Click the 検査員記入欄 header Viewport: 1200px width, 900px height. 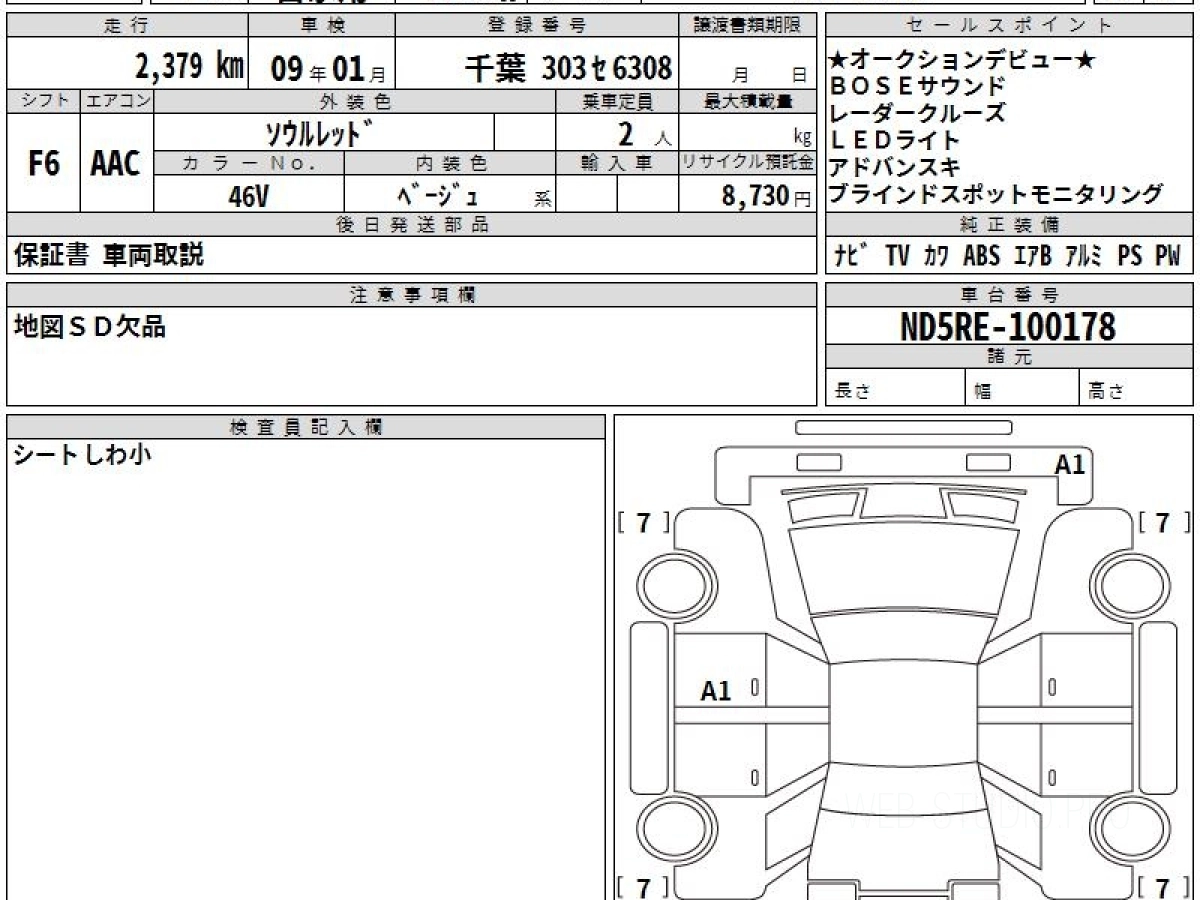tap(306, 427)
